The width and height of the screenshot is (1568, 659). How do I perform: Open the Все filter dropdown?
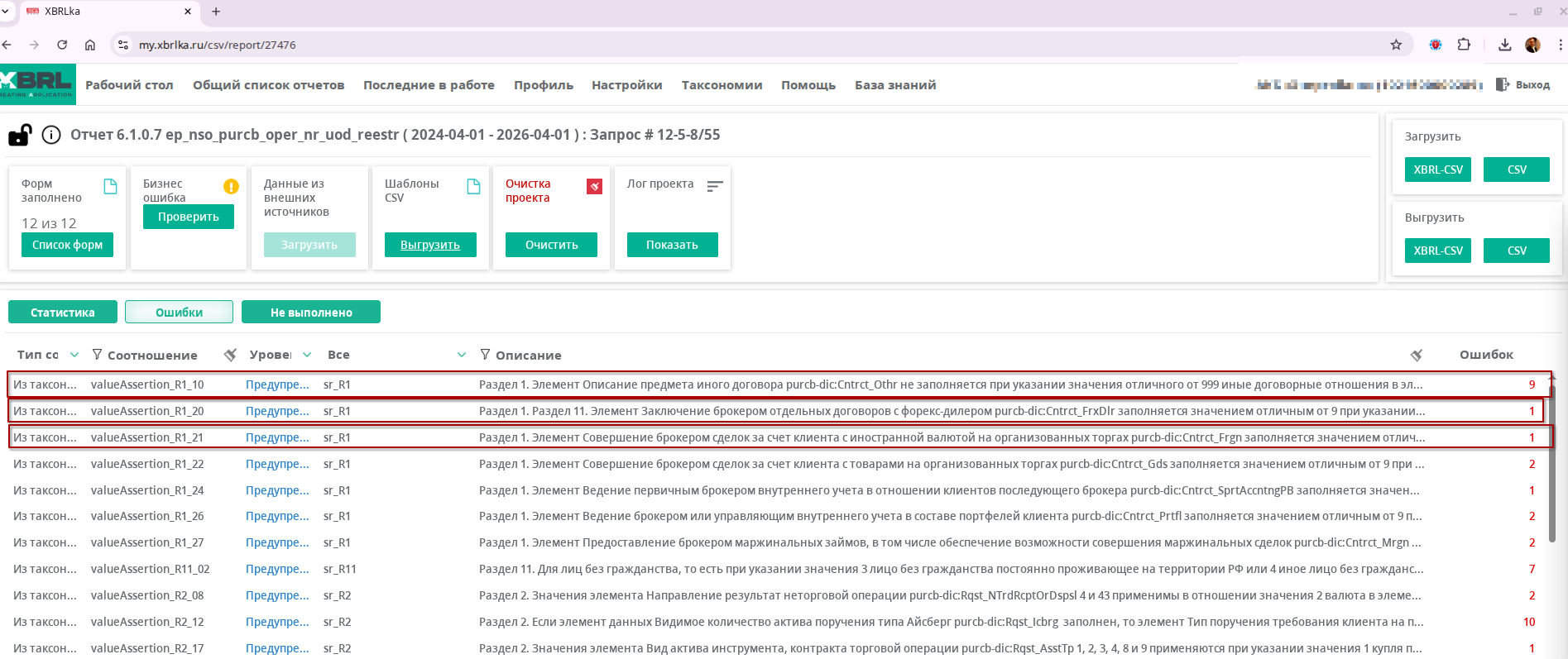tap(461, 355)
